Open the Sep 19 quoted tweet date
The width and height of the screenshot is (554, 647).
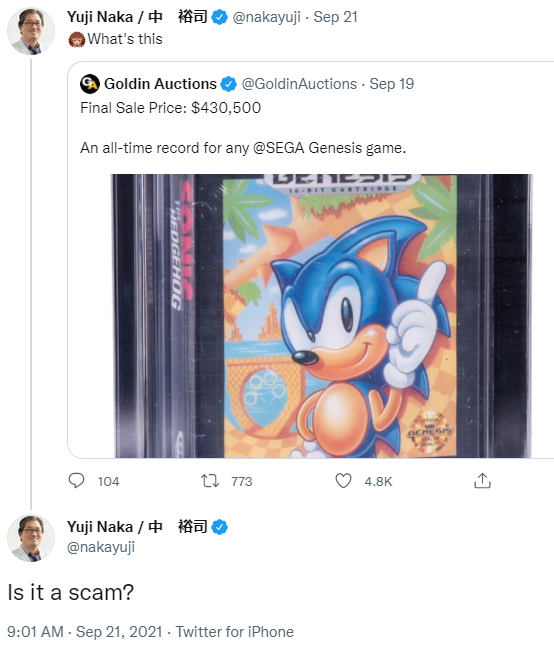tap(391, 84)
